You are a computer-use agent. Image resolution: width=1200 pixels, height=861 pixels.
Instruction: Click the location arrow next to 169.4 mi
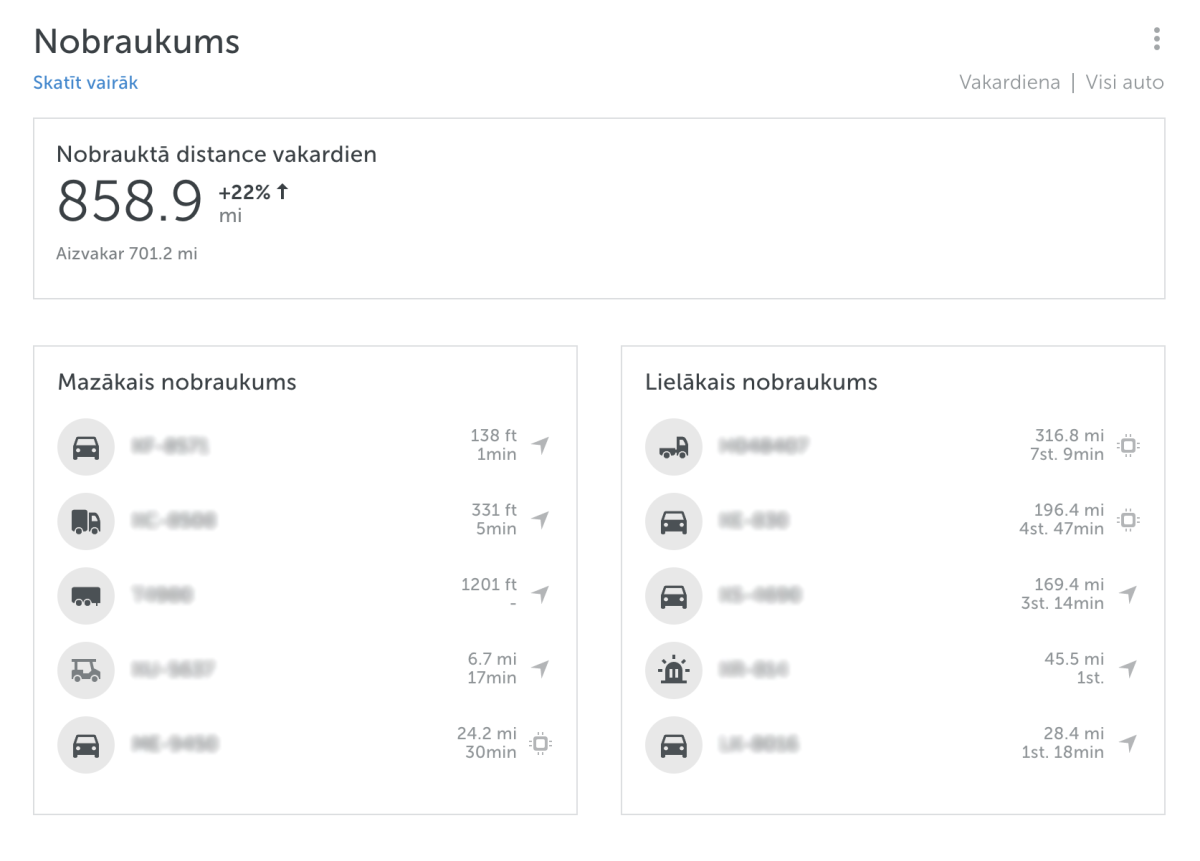click(1128, 594)
